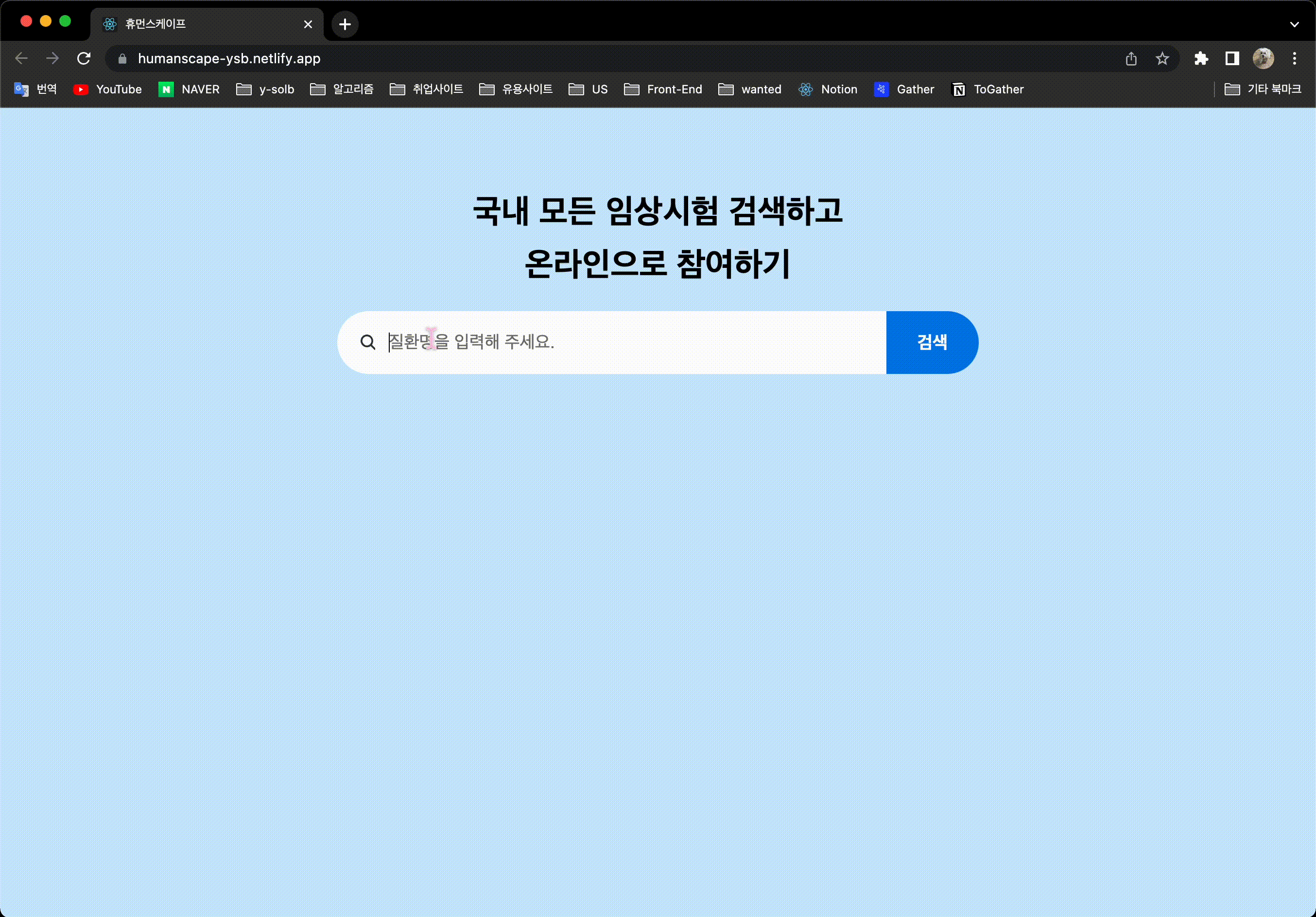Open the 번역 bookmark
Screen dimensions: 1316x917
click(35, 89)
